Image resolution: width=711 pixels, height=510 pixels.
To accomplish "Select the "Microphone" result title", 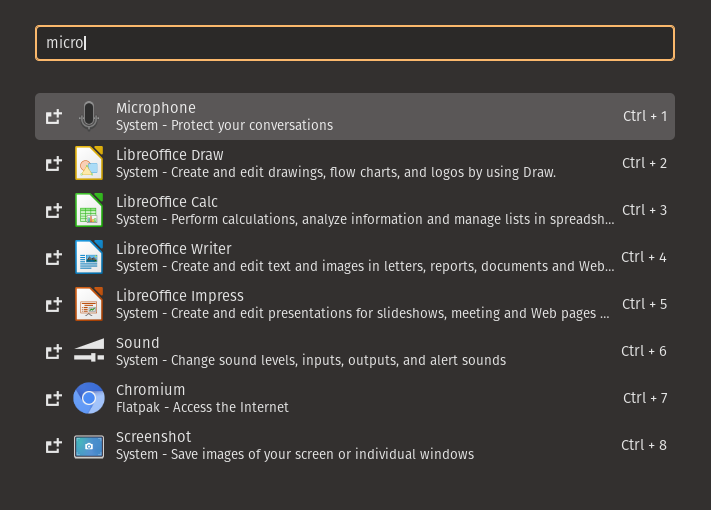I will [156, 108].
